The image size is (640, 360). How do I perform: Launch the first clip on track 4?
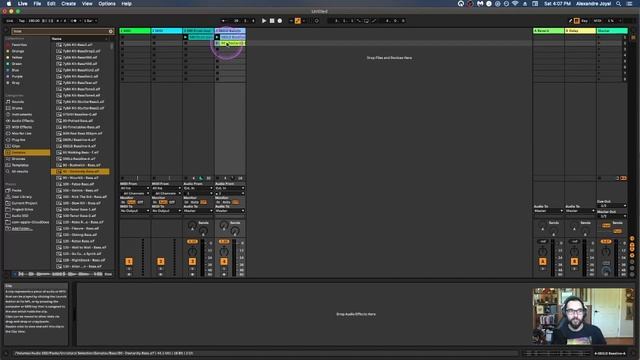pos(217,37)
